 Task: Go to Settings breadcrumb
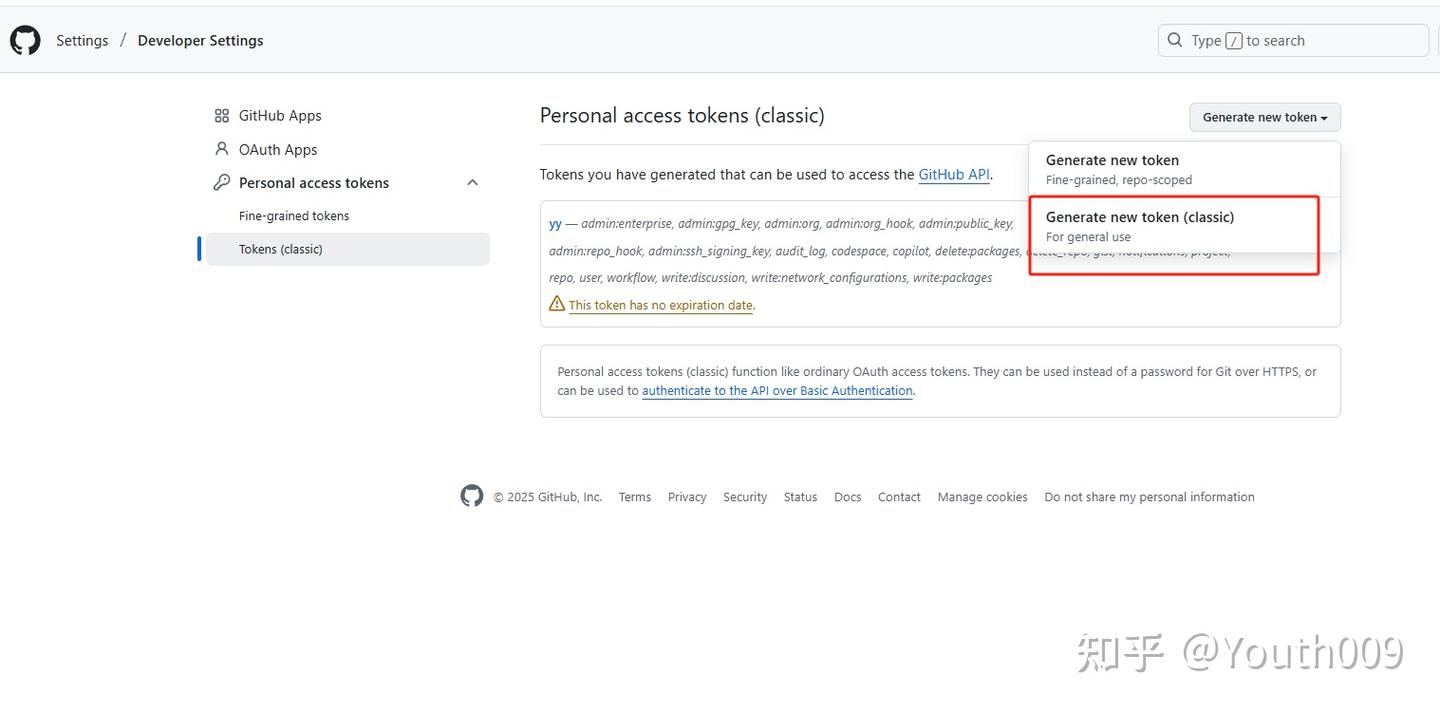[82, 41]
